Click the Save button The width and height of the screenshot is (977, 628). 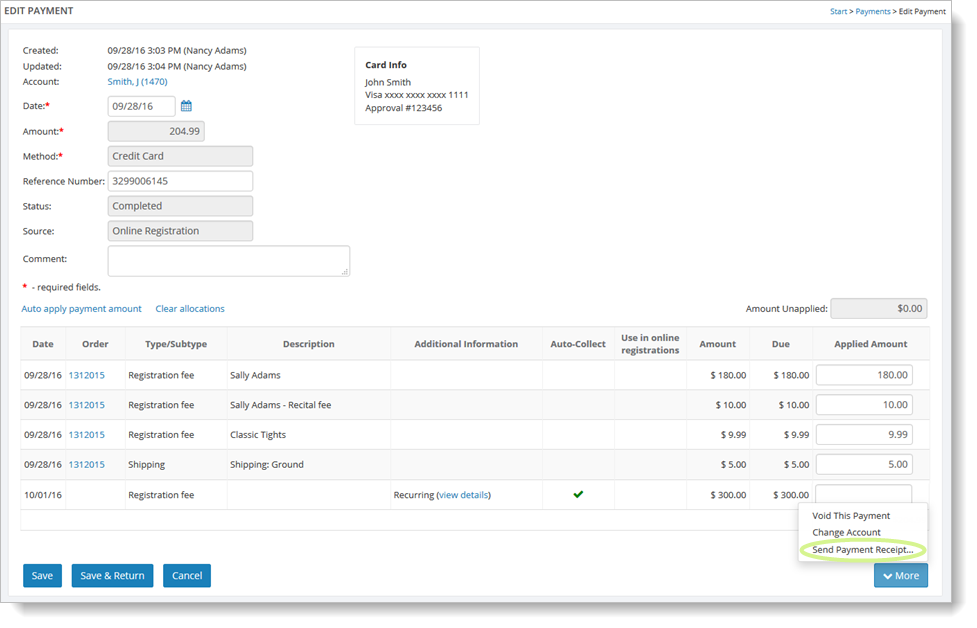coord(42,575)
